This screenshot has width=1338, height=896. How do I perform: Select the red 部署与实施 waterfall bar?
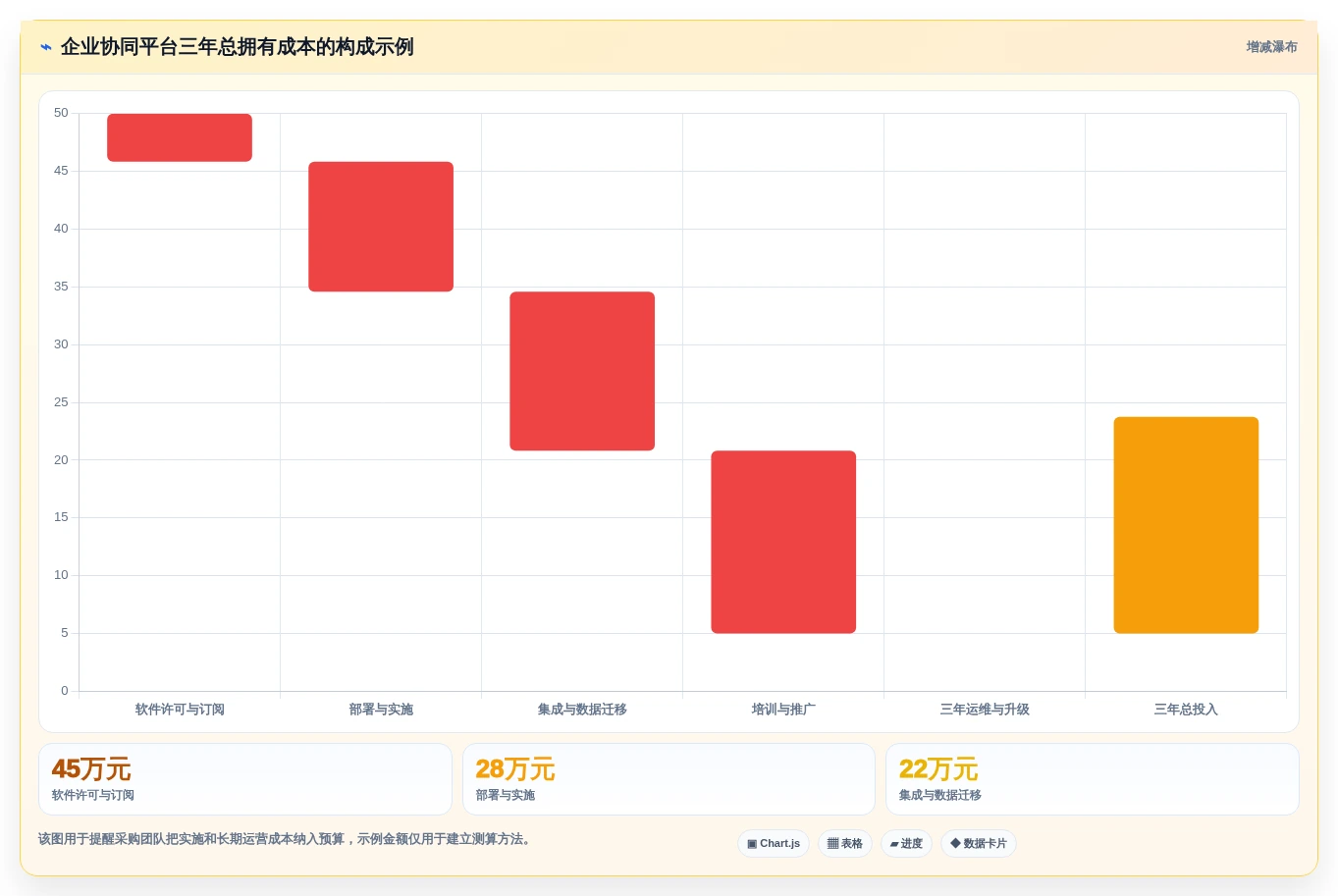(x=381, y=227)
